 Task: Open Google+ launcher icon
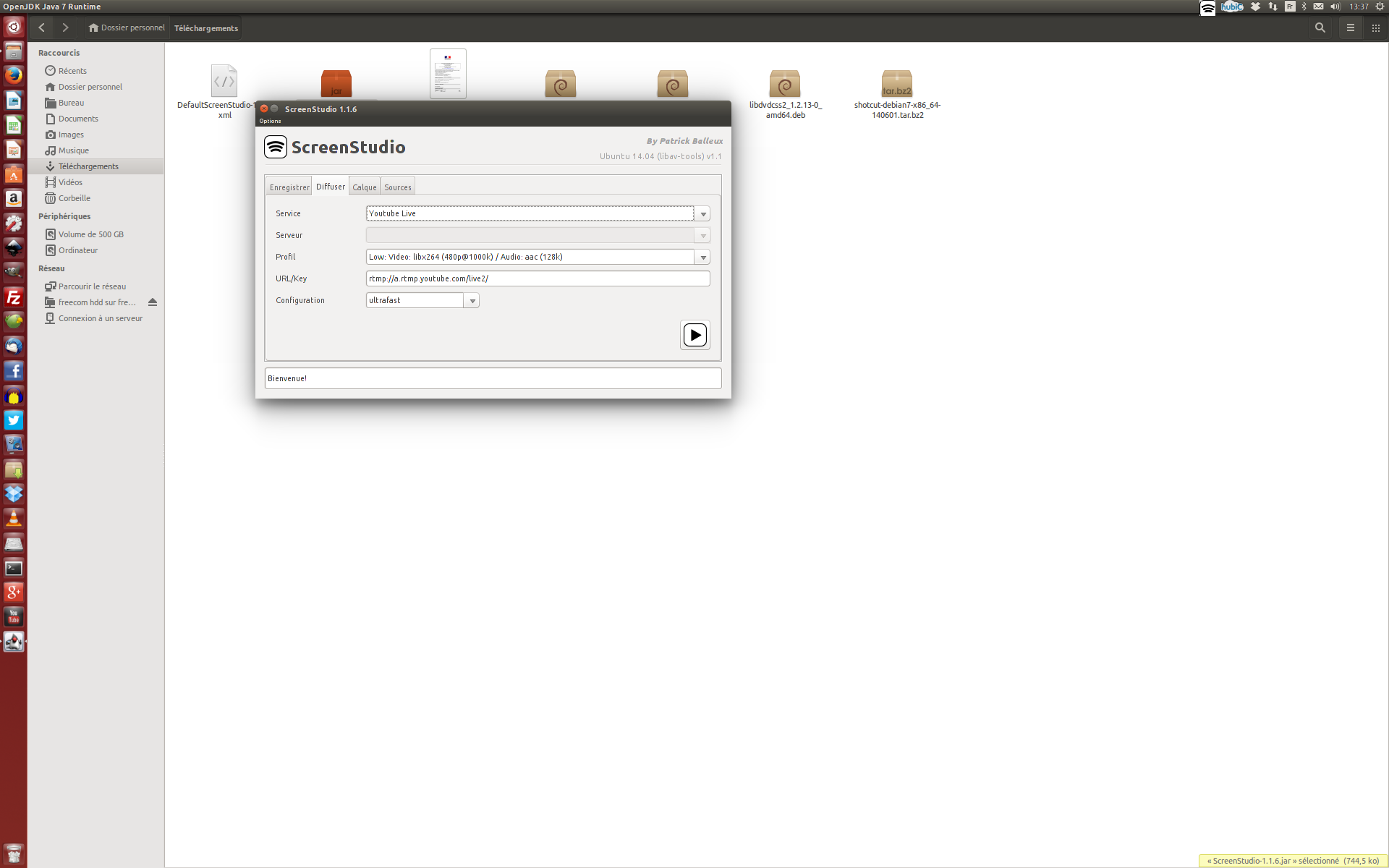click(14, 592)
